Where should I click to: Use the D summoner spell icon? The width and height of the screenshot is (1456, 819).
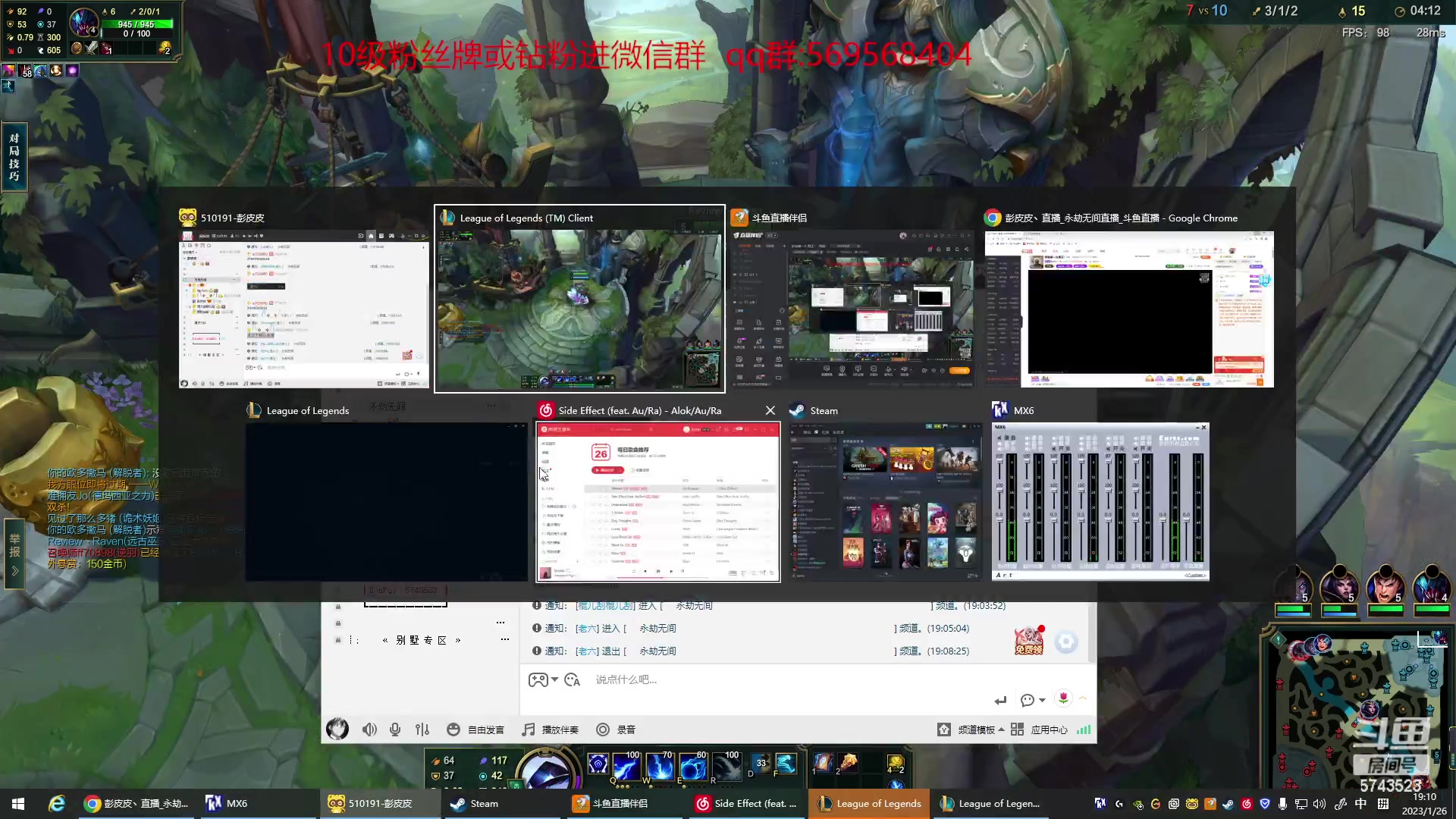click(x=760, y=764)
